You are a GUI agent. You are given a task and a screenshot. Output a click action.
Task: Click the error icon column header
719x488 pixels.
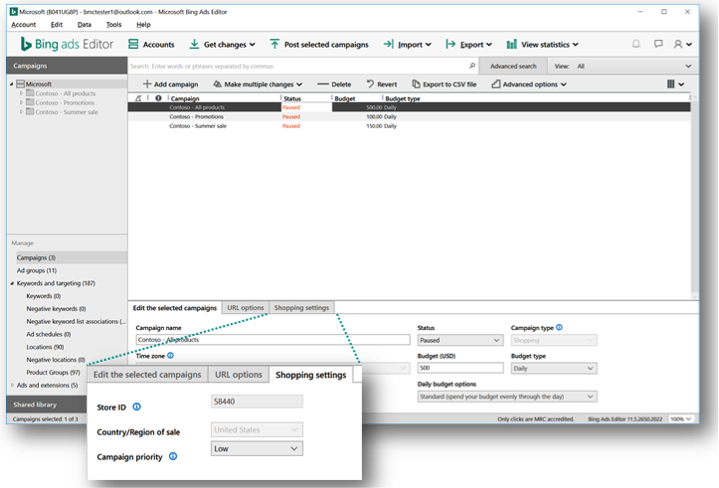pos(158,98)
